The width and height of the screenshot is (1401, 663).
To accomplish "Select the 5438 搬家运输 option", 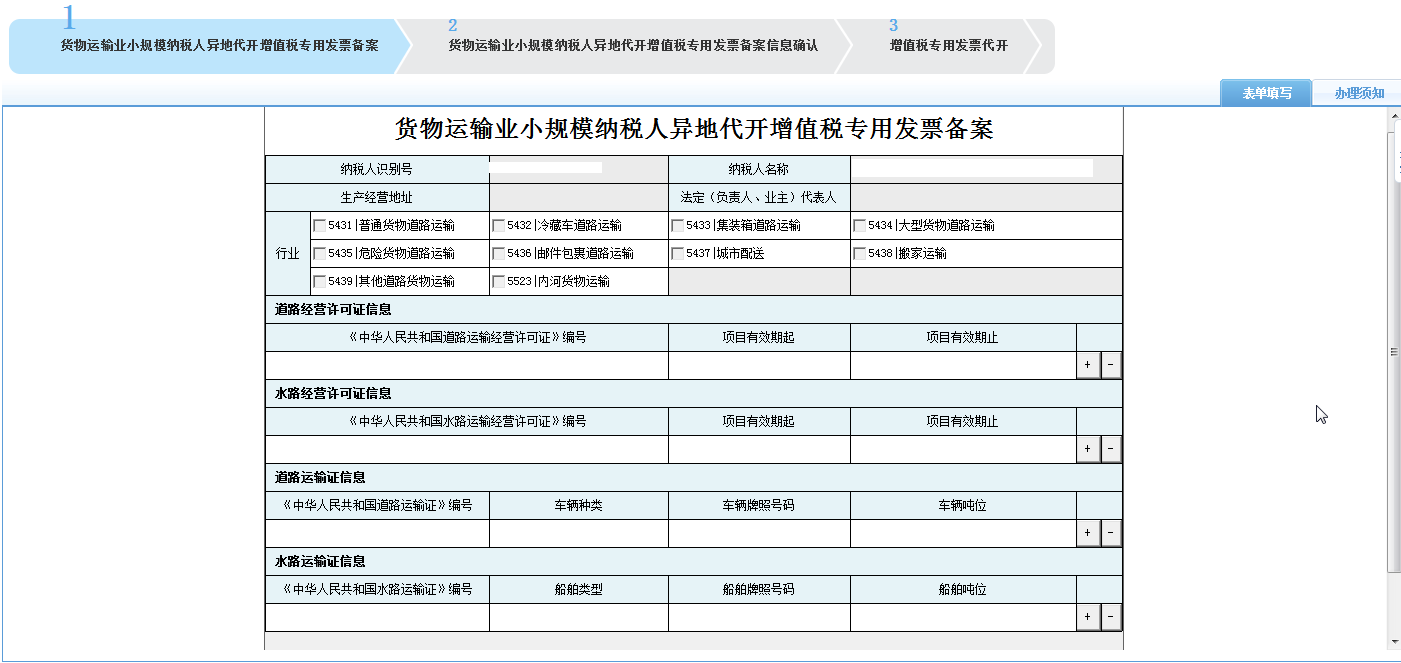I will pos(858,253).
